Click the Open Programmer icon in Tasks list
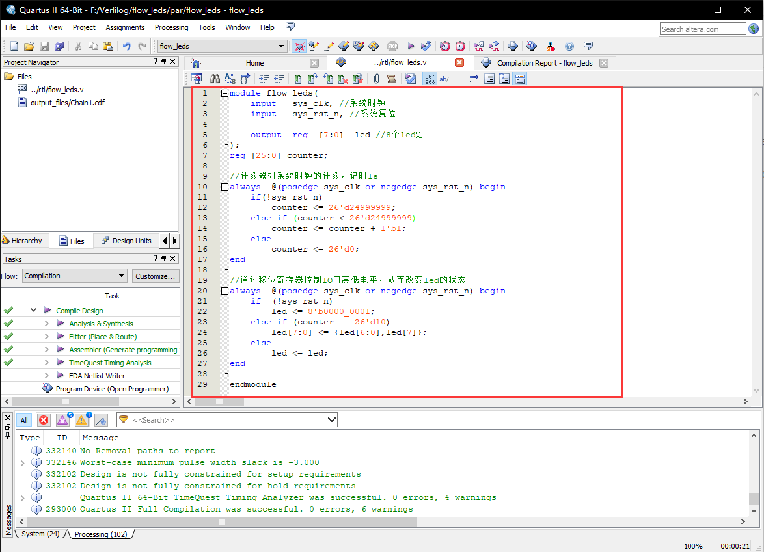This screenshot has height=553, width=764. [47, 388]
